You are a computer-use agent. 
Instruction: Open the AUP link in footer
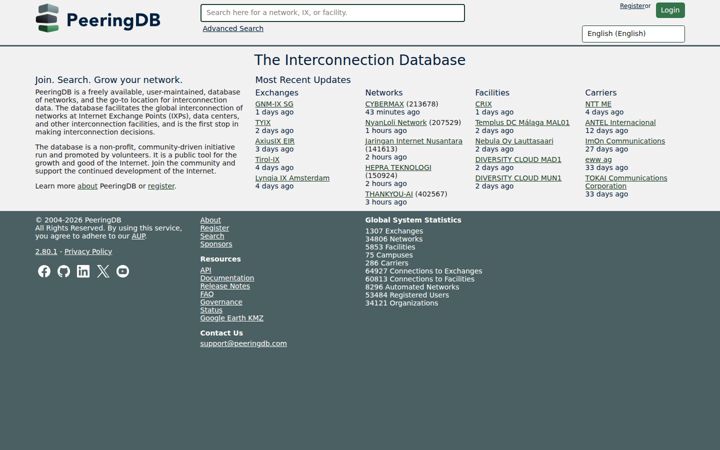pos(138,236)
